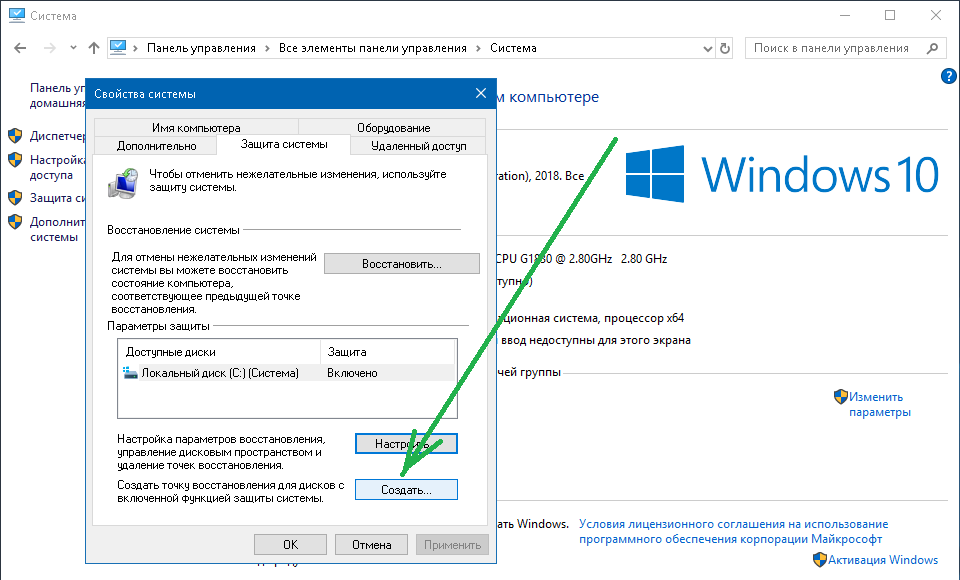Click shield icon beside 'Активация Windows'
This screenshot has height=580, width=960.
click(820, 559)
